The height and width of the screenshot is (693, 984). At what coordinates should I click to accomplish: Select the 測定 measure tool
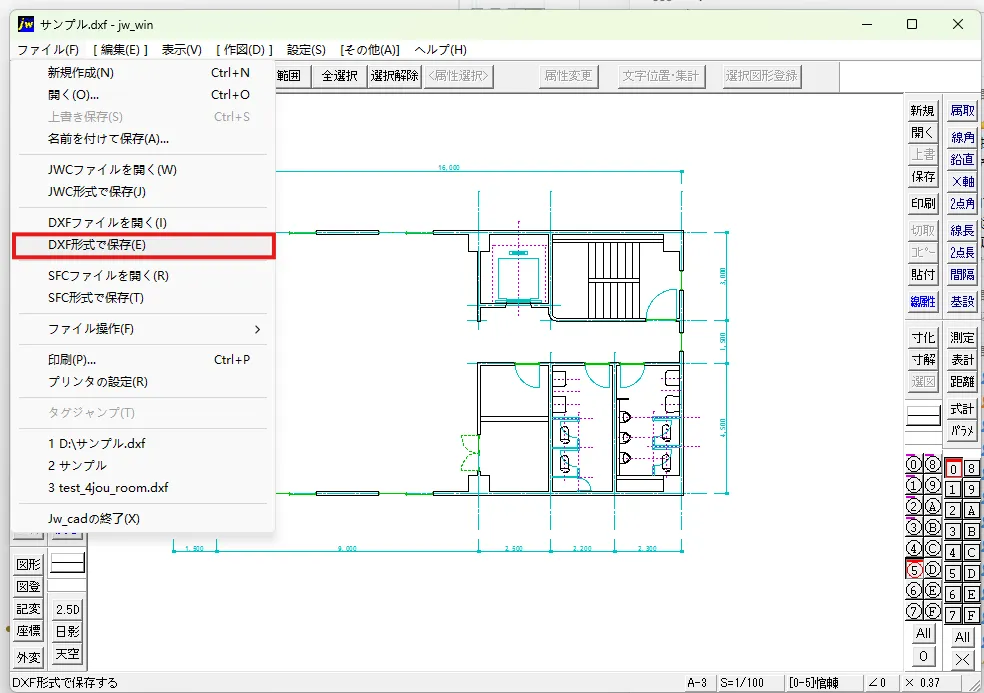click(962, 338)
